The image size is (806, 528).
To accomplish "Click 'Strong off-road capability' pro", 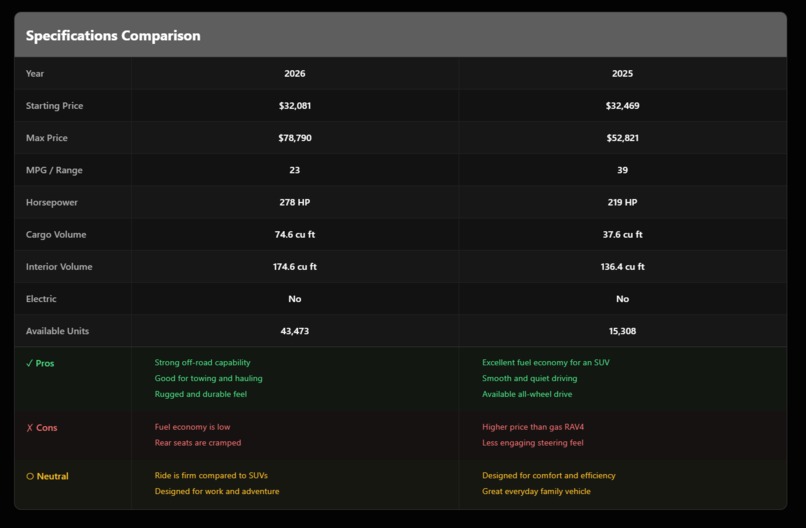I will click(x=203, y=362).
